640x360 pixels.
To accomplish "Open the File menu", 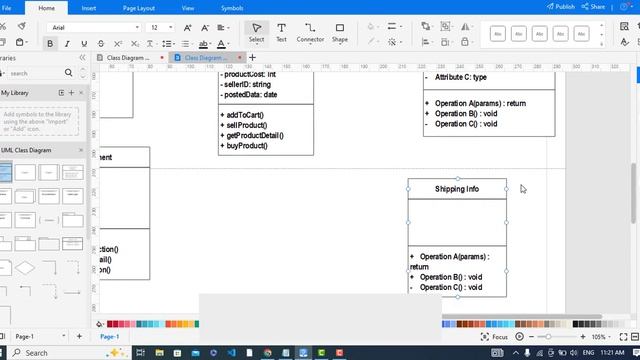I will (7, 8).
